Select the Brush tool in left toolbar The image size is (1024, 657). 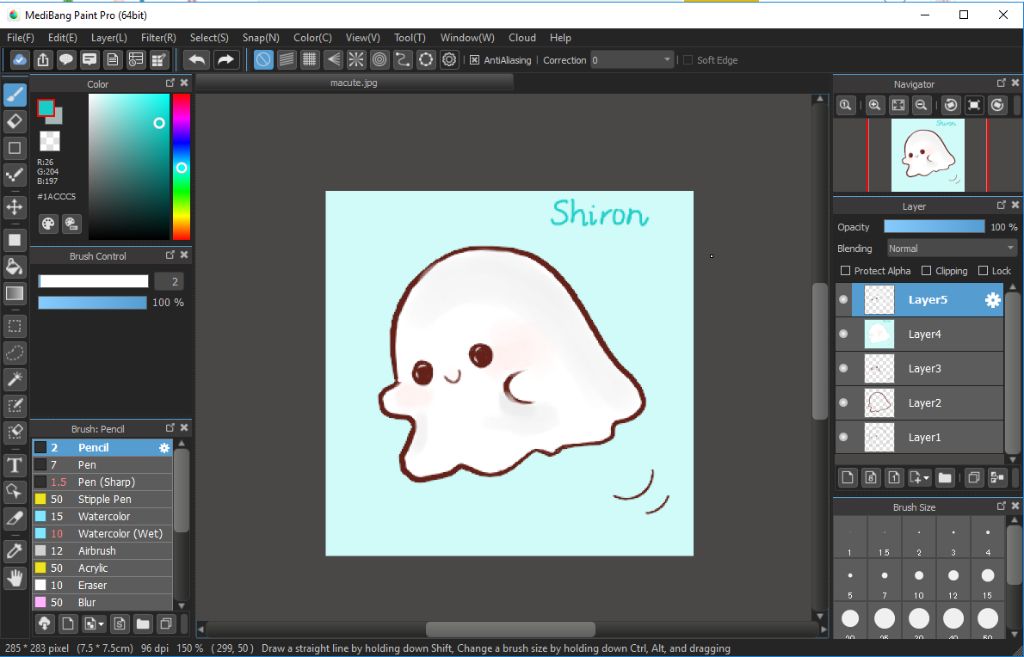pos(15,95)
